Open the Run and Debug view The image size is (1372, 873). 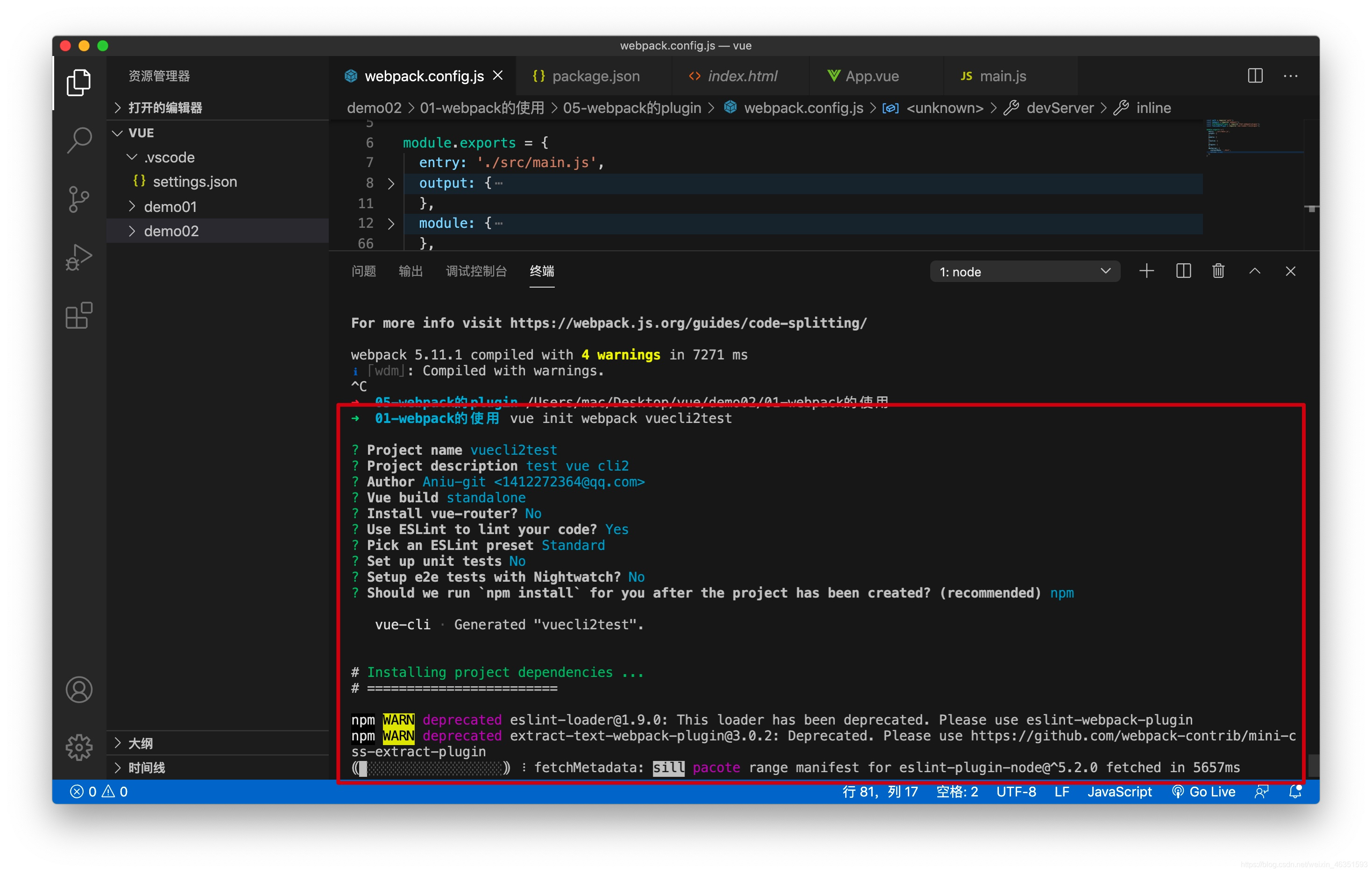(x=78, y=257)
